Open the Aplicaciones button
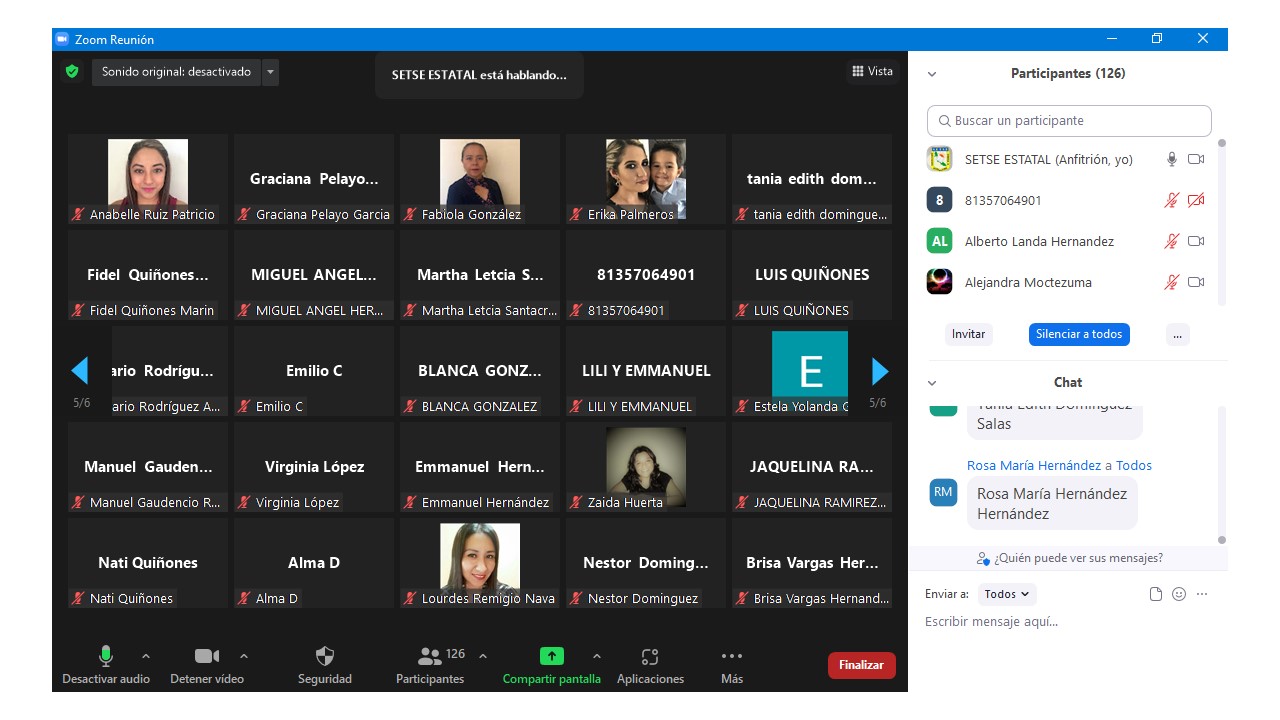 pyautogui.click(x=650, y=665)
